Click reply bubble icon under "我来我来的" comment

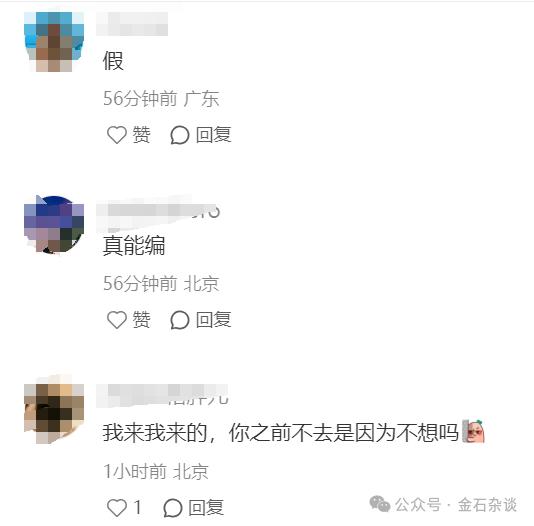(x=173, y=508)
